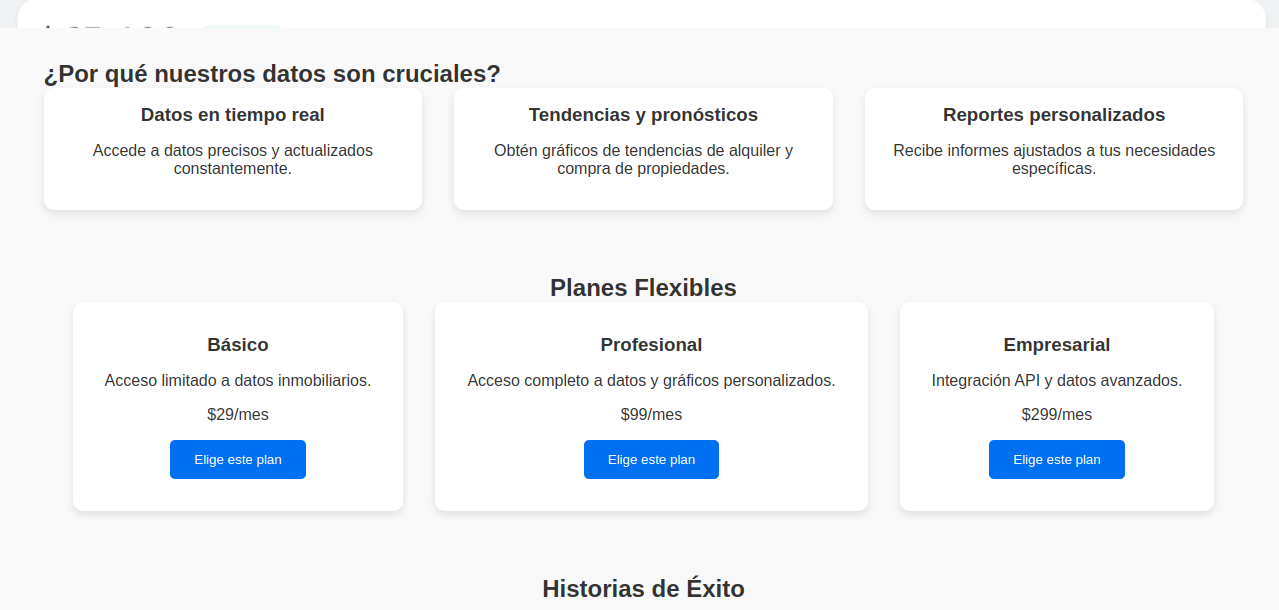Image resolution: width=1279 pixels, height=610 pixels.
Task: Click the "Recibe informes ajustados" description text
Action: click(1054, 160)
